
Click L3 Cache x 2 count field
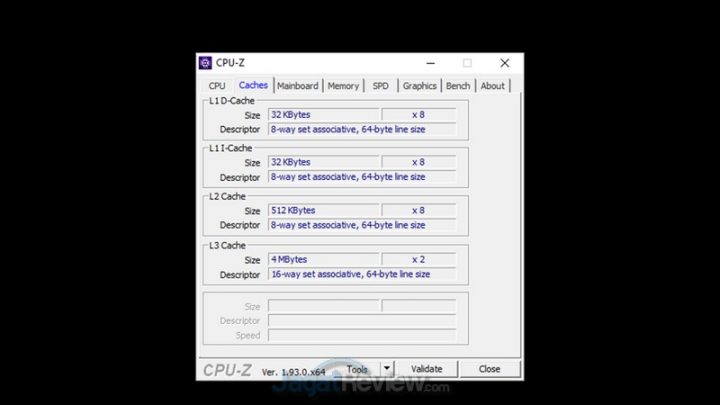419,260
